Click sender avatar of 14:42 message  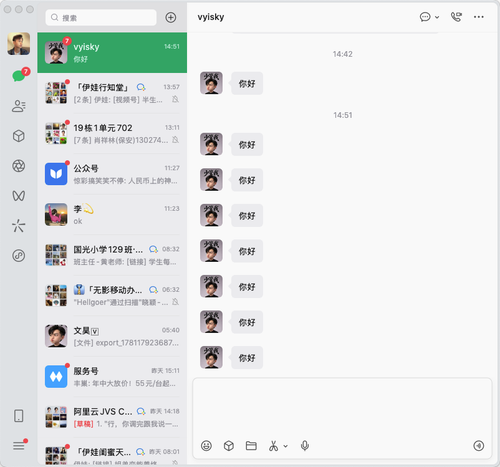[x=211, y=83]
